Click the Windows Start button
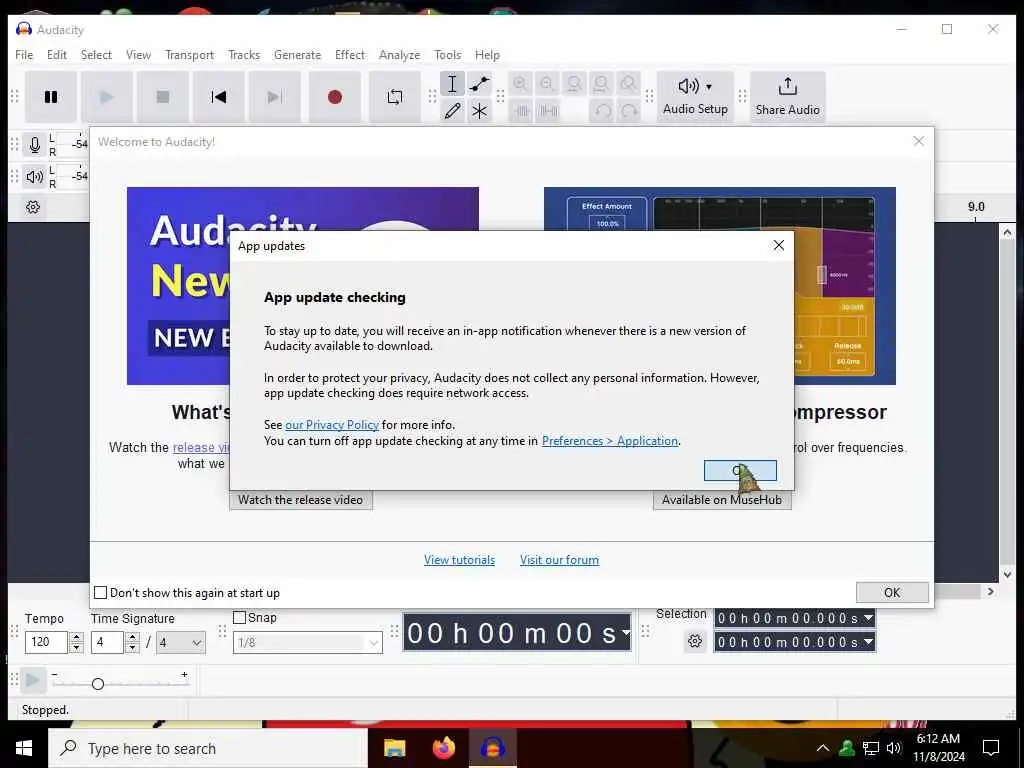1024x768 pixels. tap(24, 748)
